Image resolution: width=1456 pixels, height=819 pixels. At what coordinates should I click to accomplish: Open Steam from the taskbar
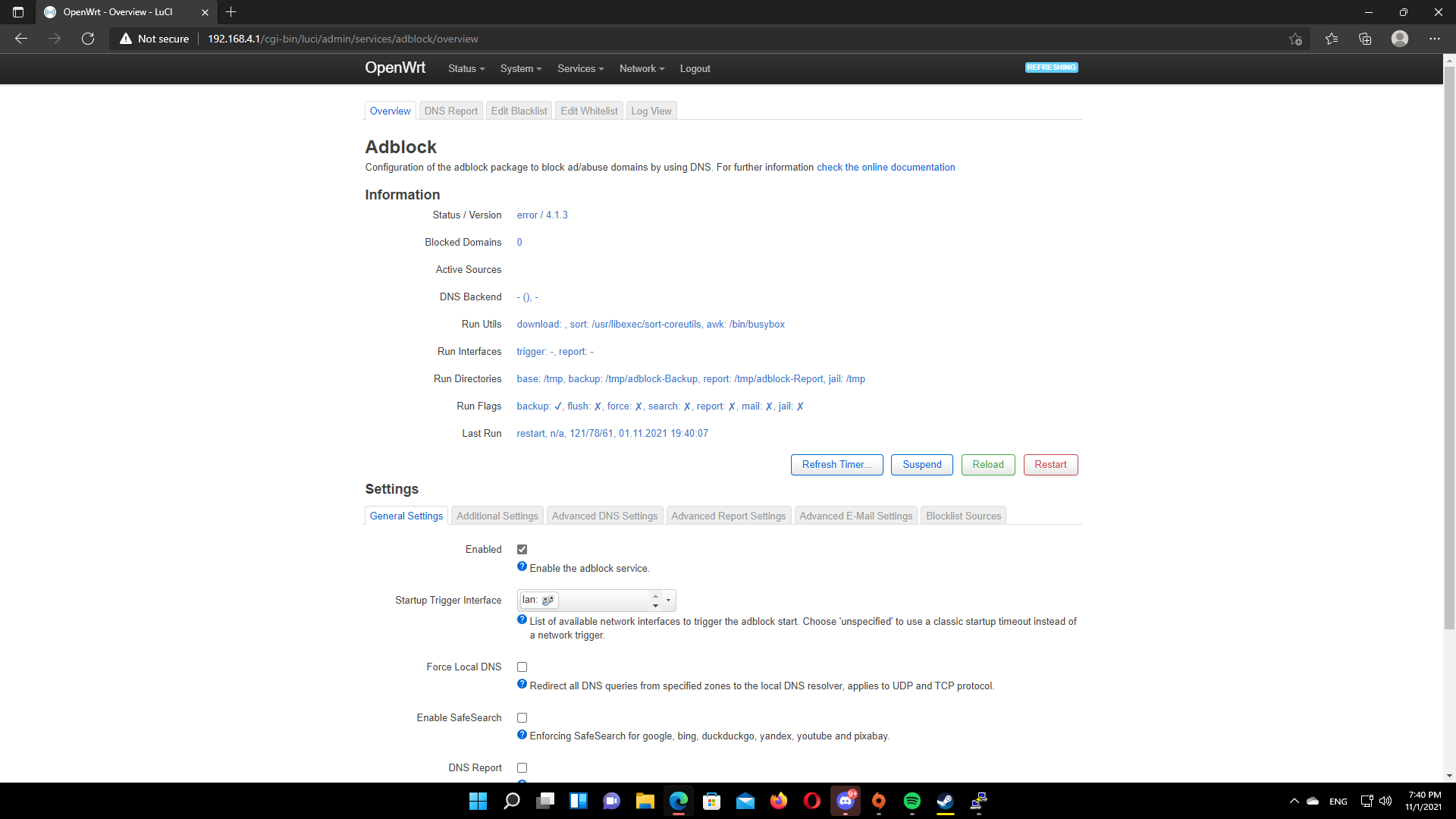tap(945, 801)
